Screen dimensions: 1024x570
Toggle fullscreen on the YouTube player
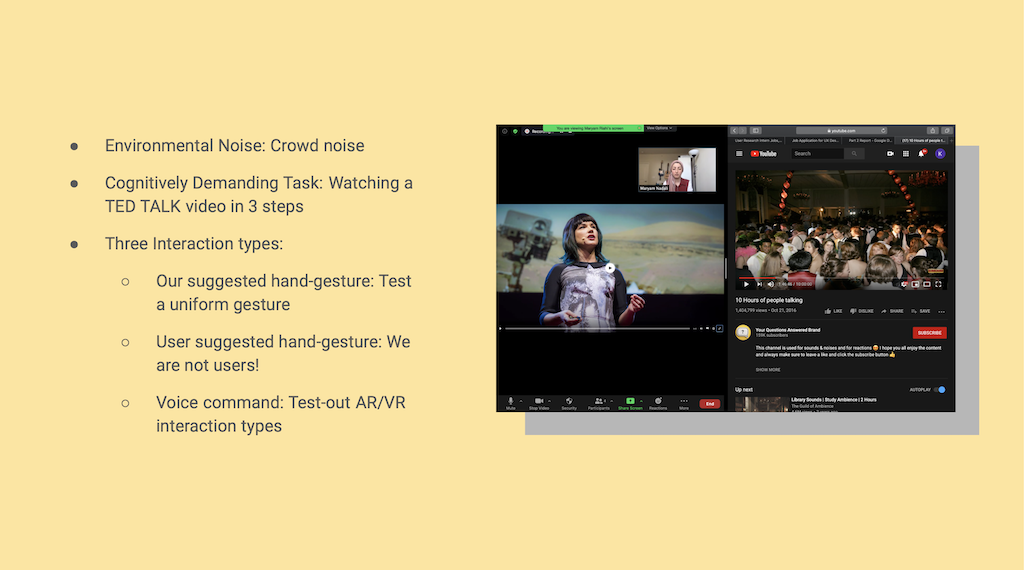pyautogui.click(x=938, y=284)
